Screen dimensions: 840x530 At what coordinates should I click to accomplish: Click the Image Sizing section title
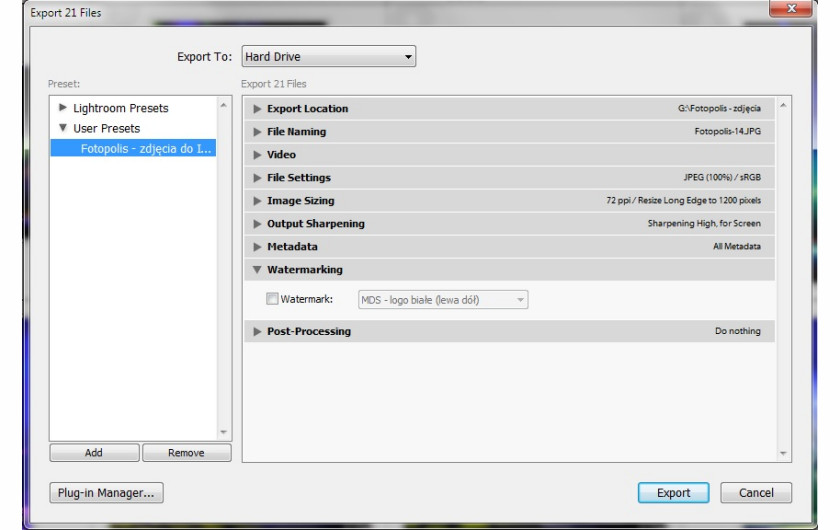tap(301, 200)
